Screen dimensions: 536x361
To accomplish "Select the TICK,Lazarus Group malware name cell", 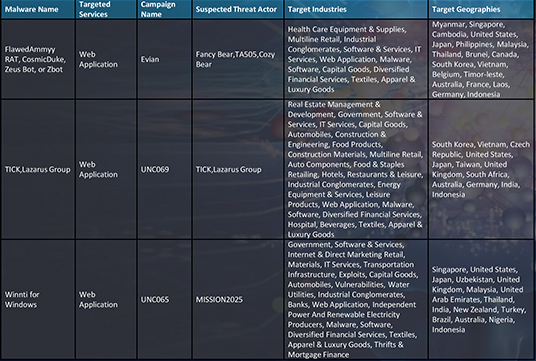I will tap(38, 169).
